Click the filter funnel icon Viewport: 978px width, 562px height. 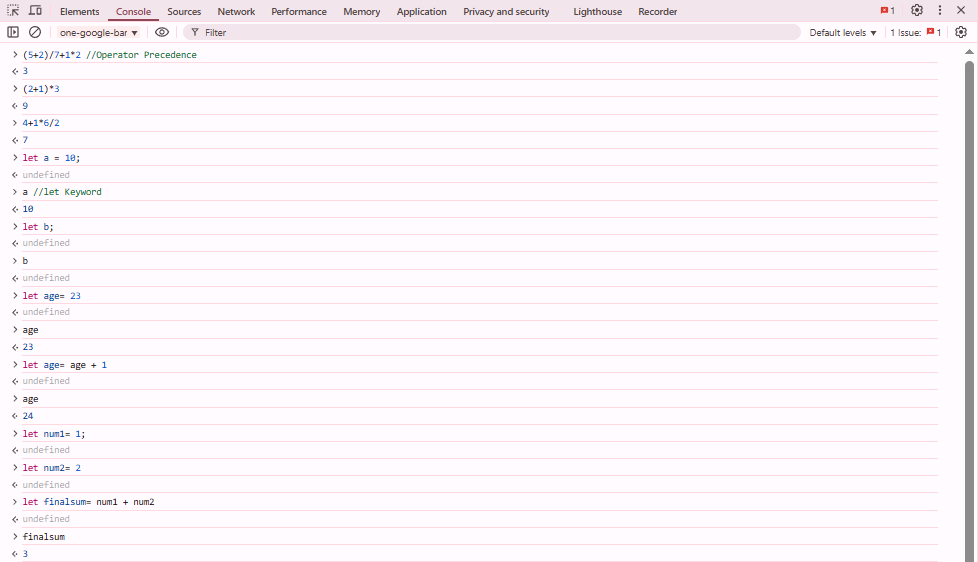click(x=195, y=32)
